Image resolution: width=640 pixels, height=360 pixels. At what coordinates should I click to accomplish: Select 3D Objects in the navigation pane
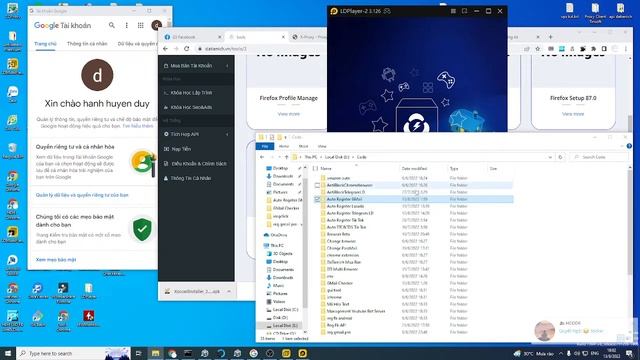[282, 253]
